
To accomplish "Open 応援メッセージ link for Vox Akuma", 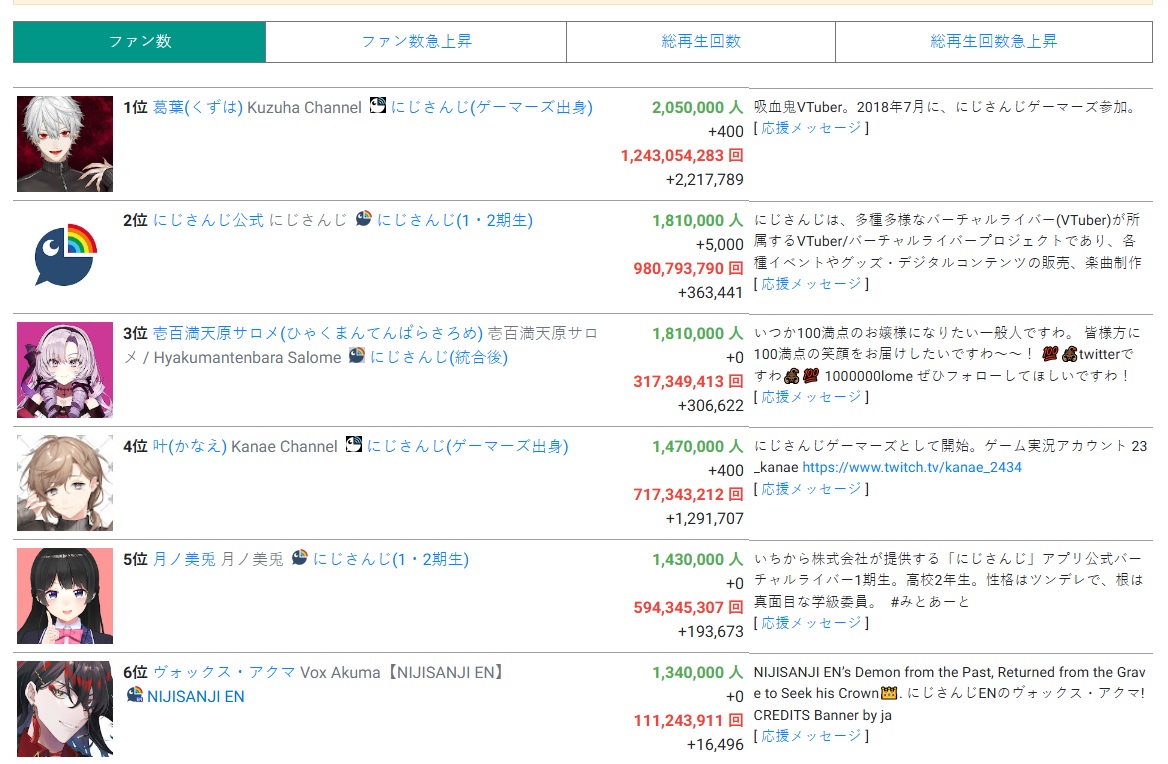I will pos(811,736).
